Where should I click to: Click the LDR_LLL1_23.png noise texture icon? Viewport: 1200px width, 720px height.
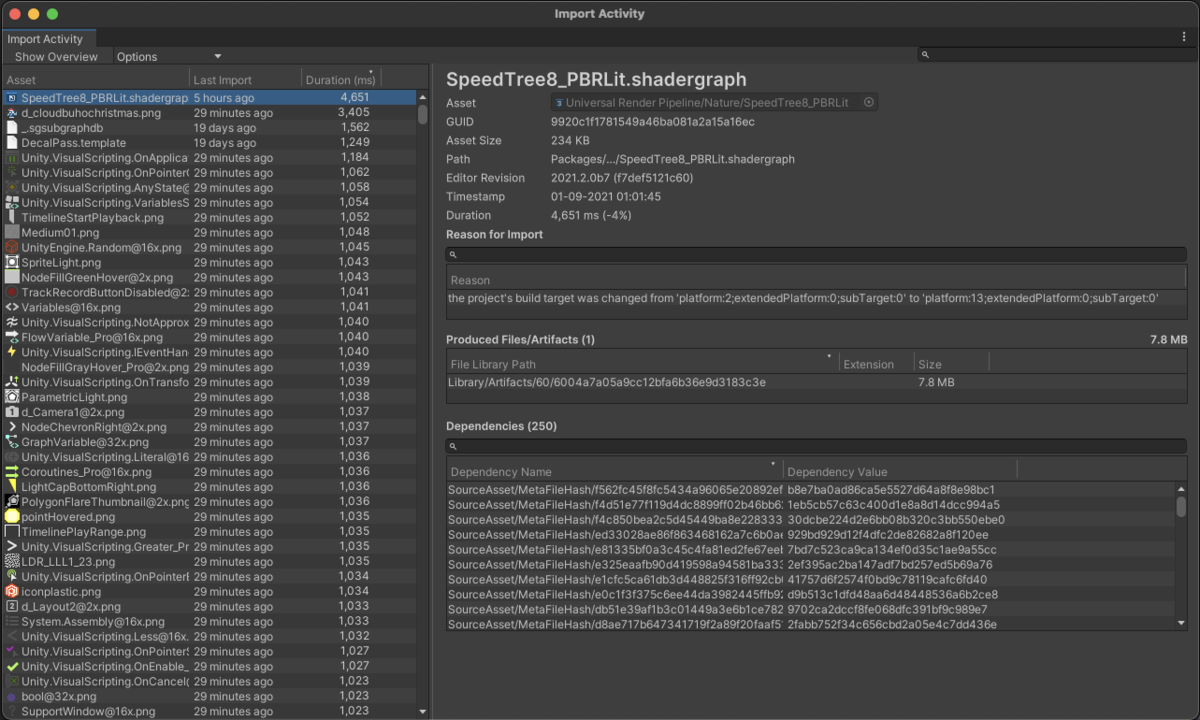(12, 562)
